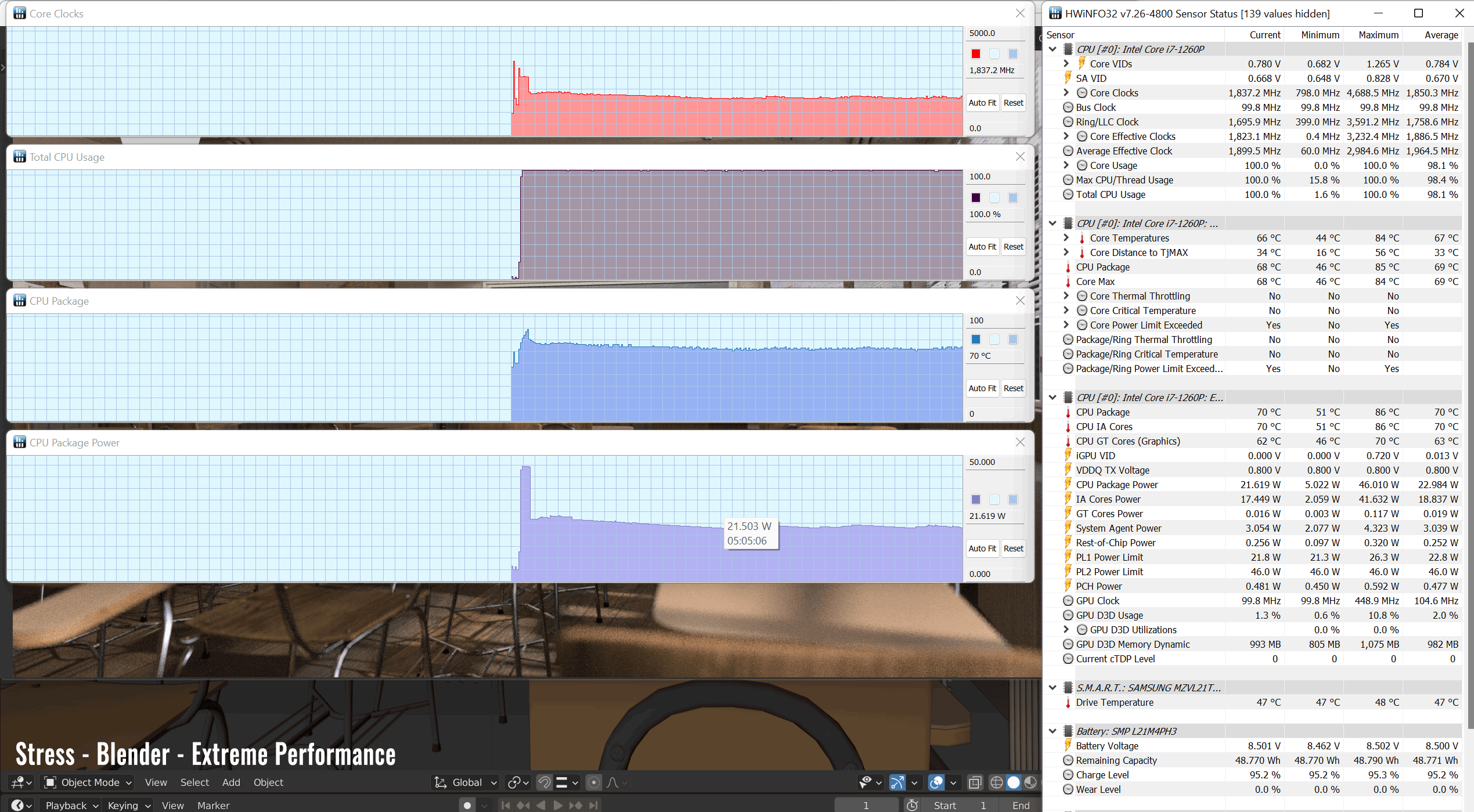Image resolution: width=1474 pixels, height=812 pixels.
Task: Click the CPU Package Power window title icon
Action: pos(19,442)
